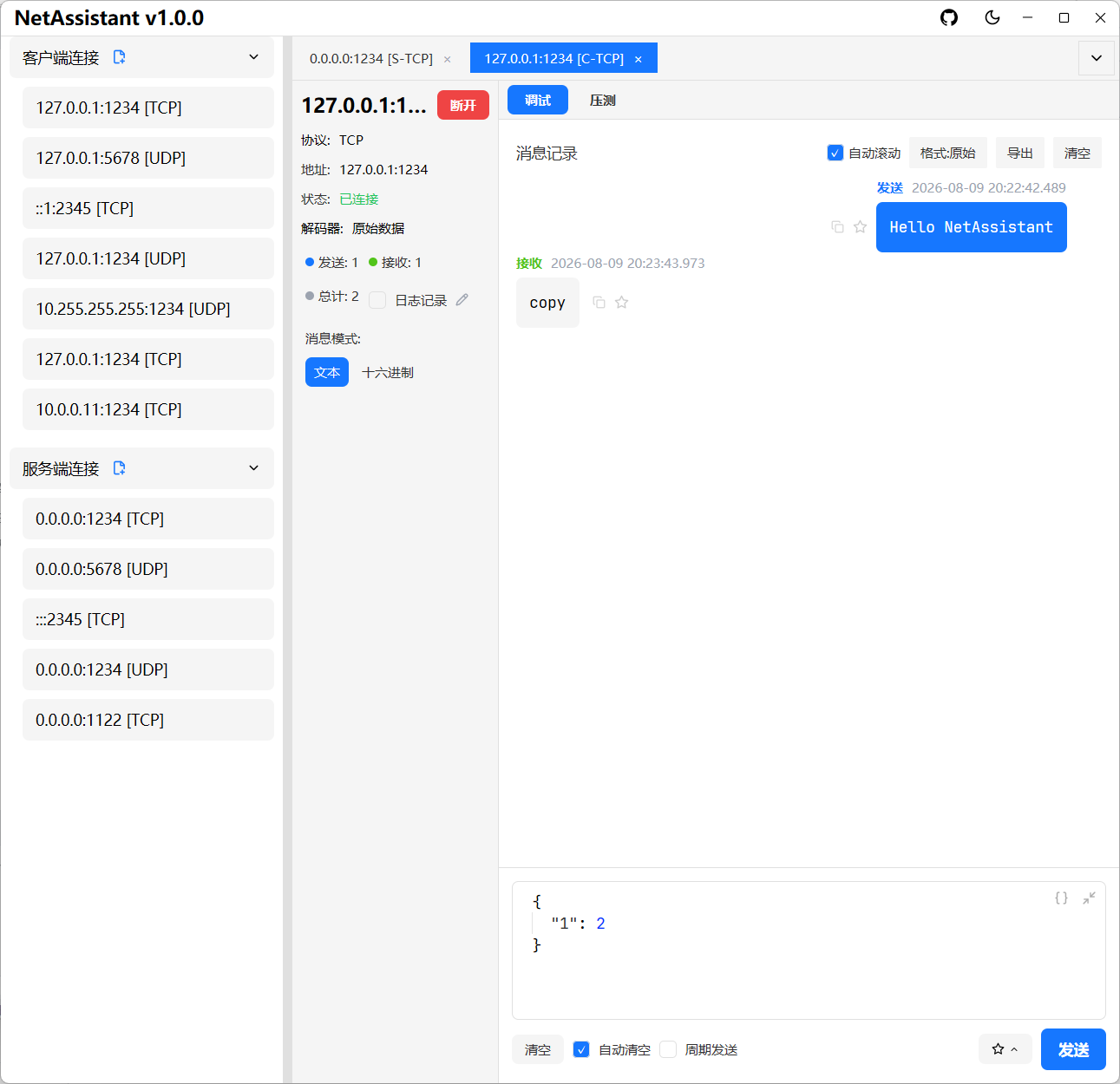Screen dimensions: 1120x1084
Task: Collapse the 客户端连接 section
Action: point(253,57)
